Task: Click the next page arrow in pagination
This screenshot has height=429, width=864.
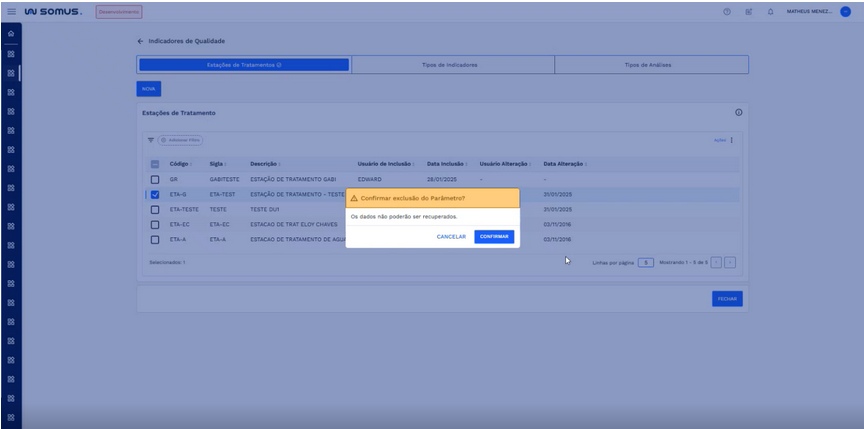Action: tap(730, 262)
